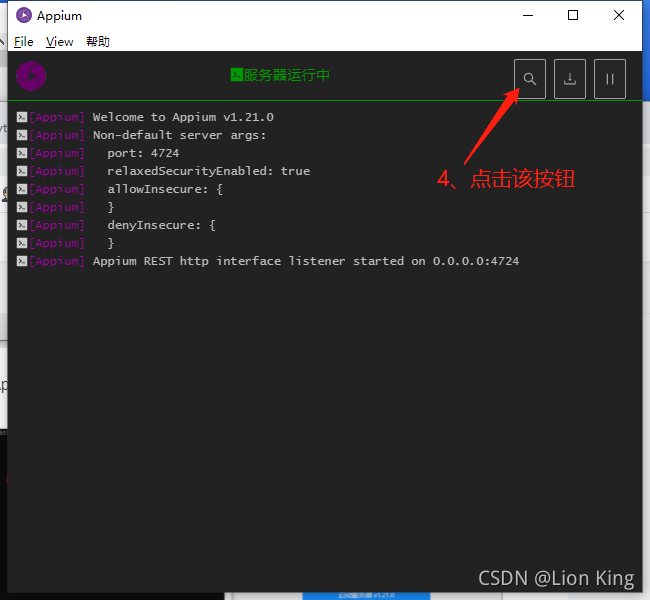Download raw logs with the download button

570,79
